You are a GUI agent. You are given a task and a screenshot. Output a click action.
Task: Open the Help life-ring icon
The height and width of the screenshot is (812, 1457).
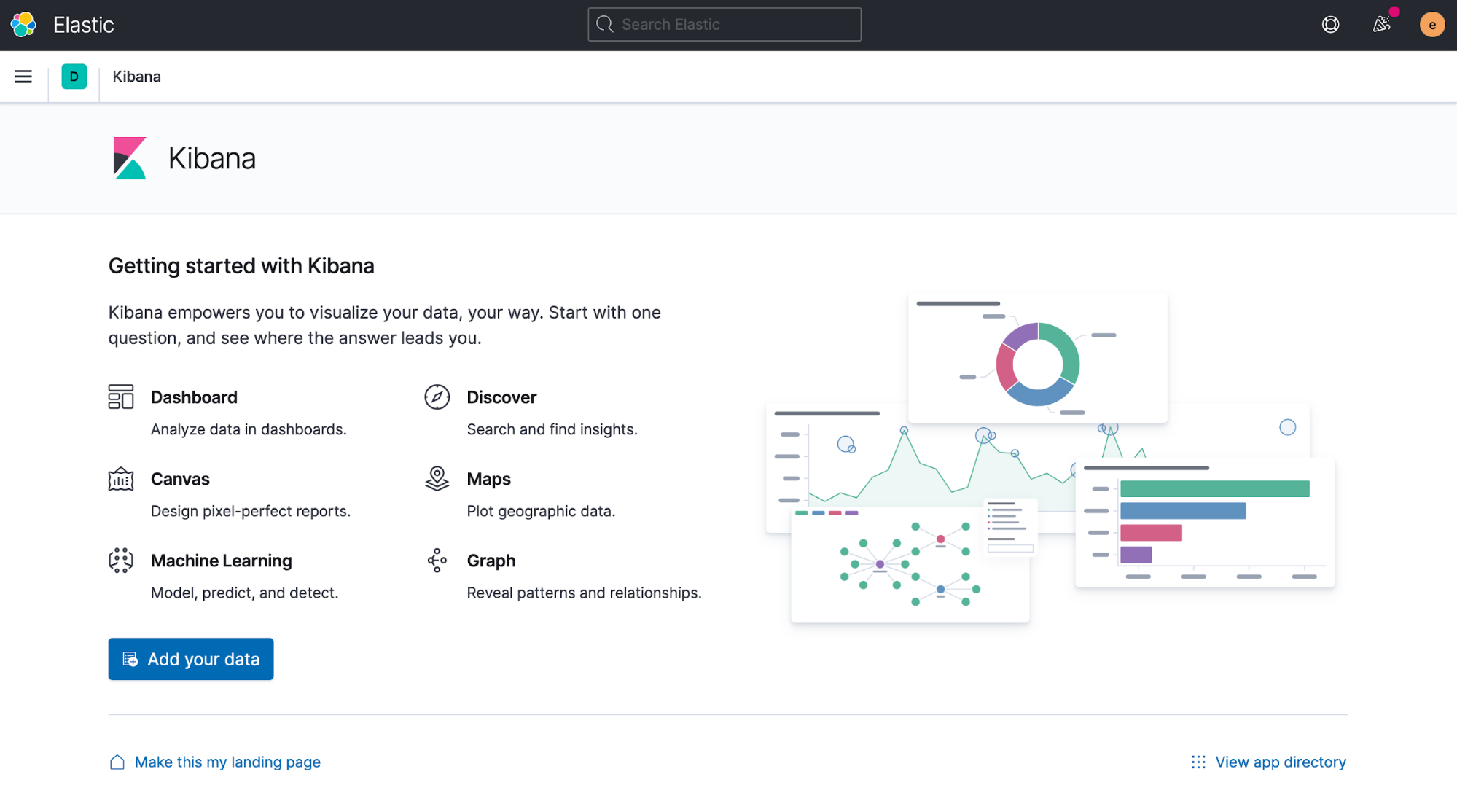[1330, 24]
